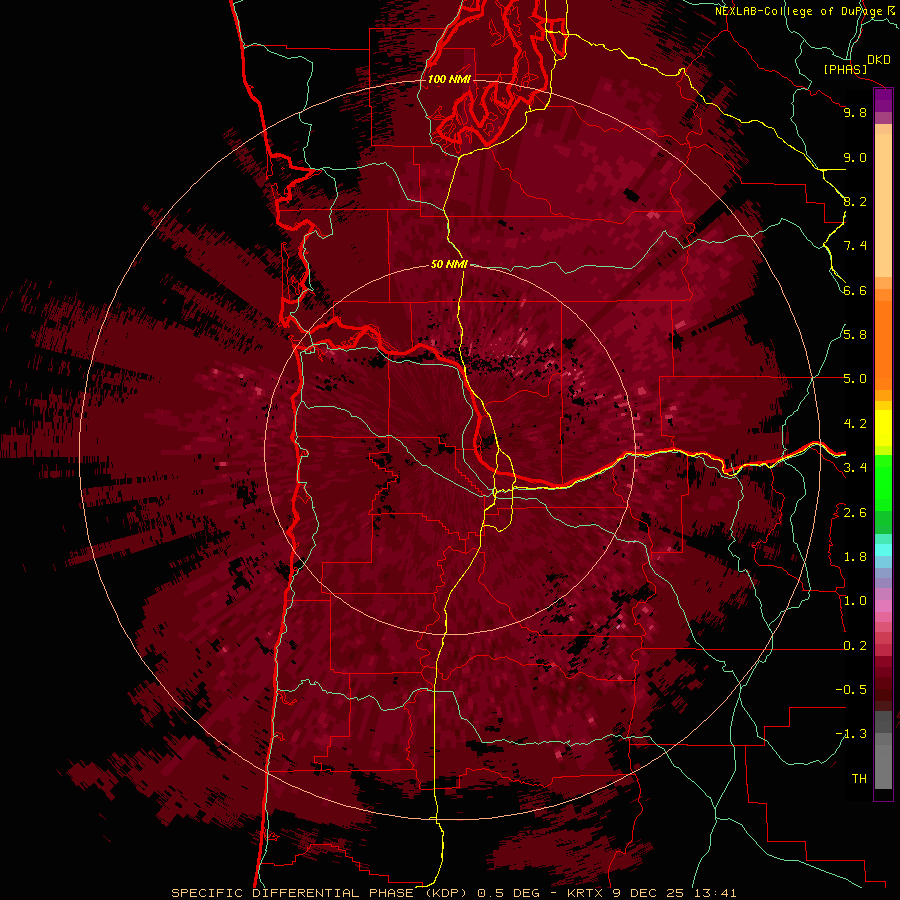
Task: Select the 6.6 legend value
Action: (x=855, y=290)
